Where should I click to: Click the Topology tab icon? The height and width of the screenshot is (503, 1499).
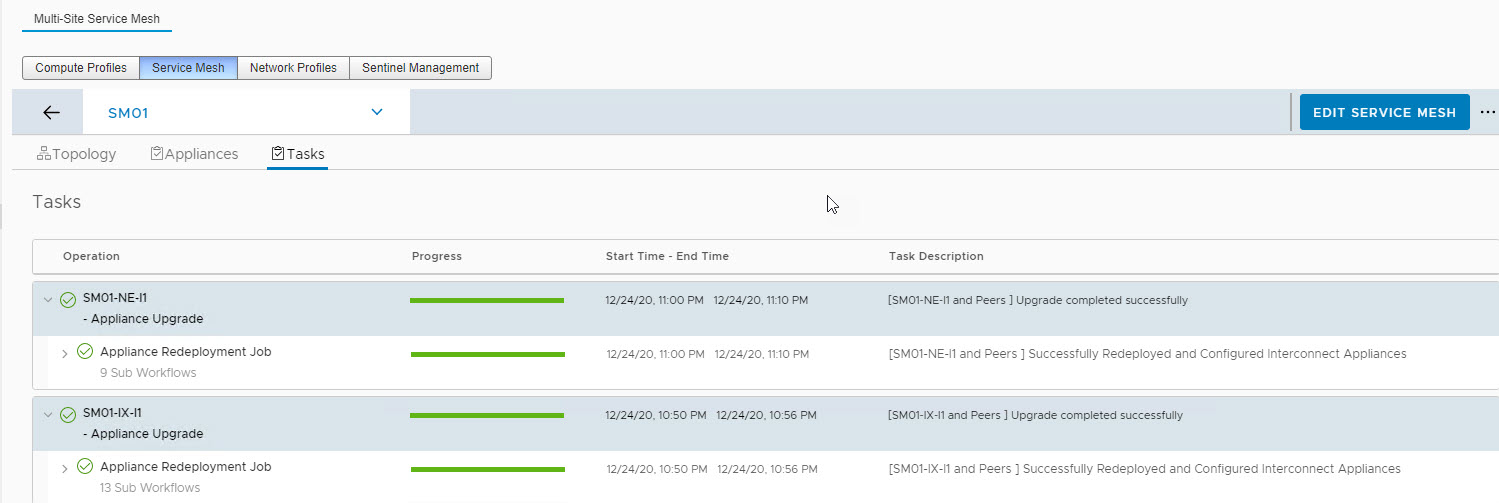43,154
